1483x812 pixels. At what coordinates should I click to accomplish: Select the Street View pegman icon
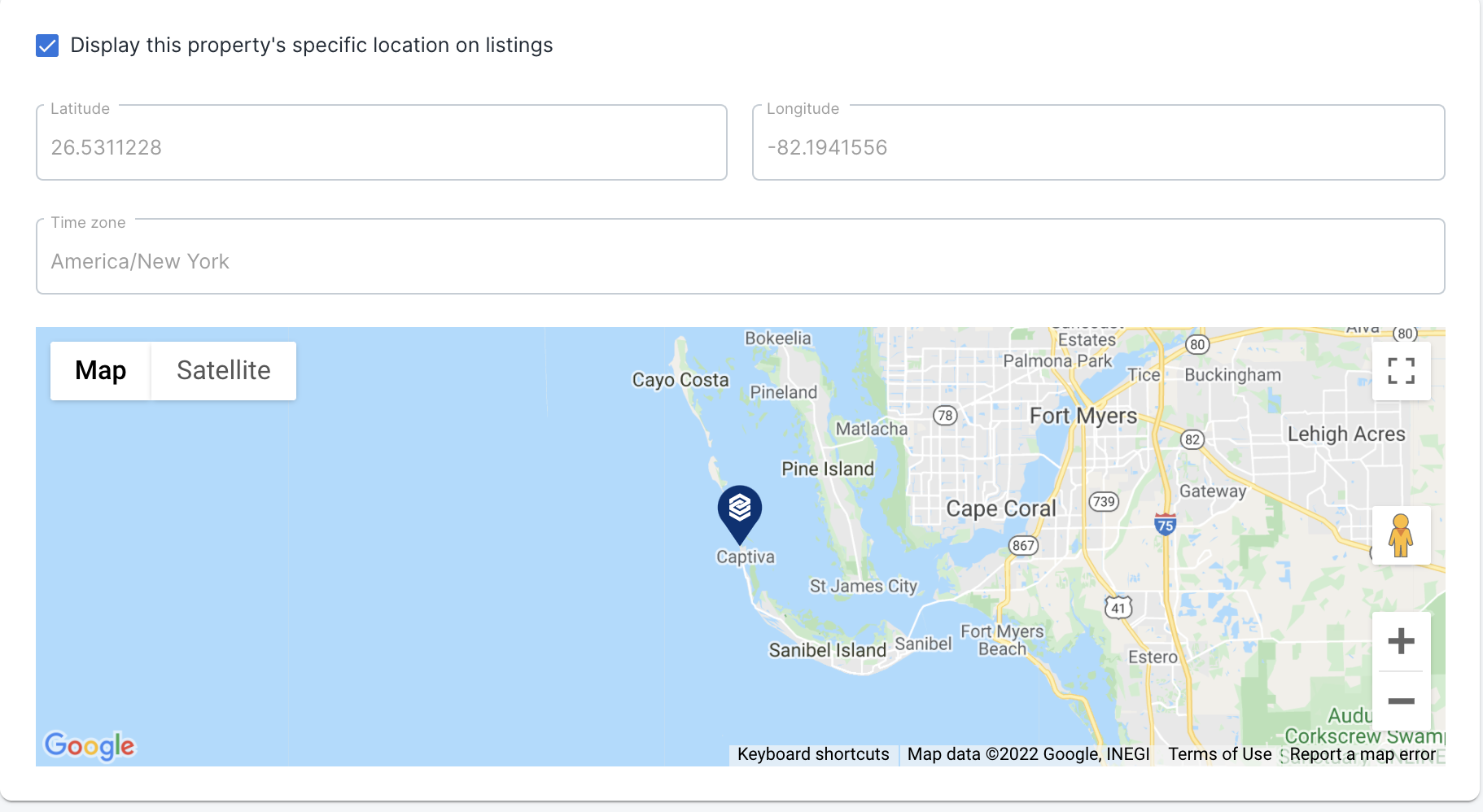point(1401,535)
